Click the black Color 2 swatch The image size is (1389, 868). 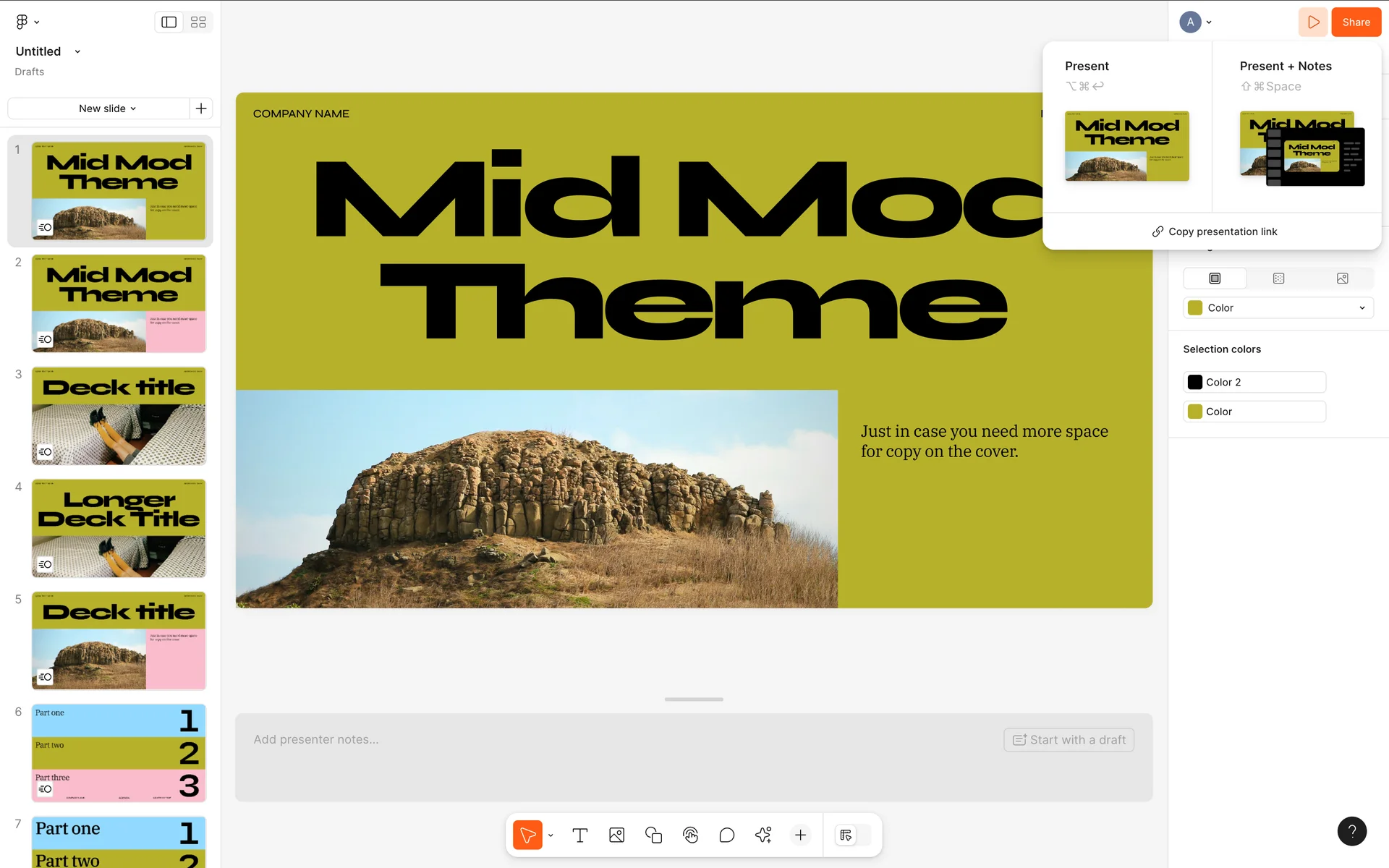coord(1195,382)
